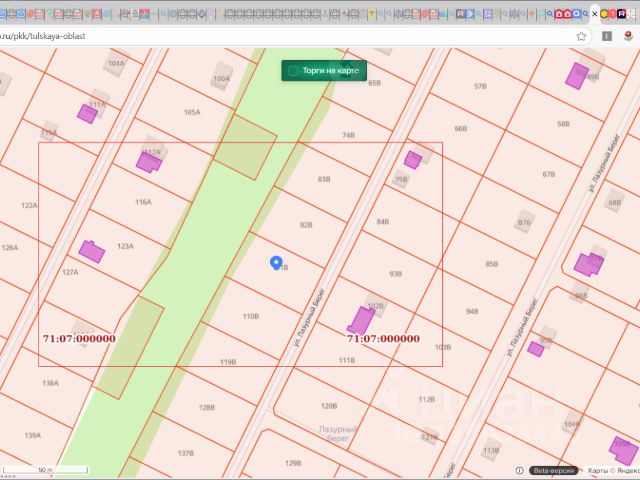Click parcel label 74B
Viewport: 640px width, 480px height.
(x=348, y=135)
